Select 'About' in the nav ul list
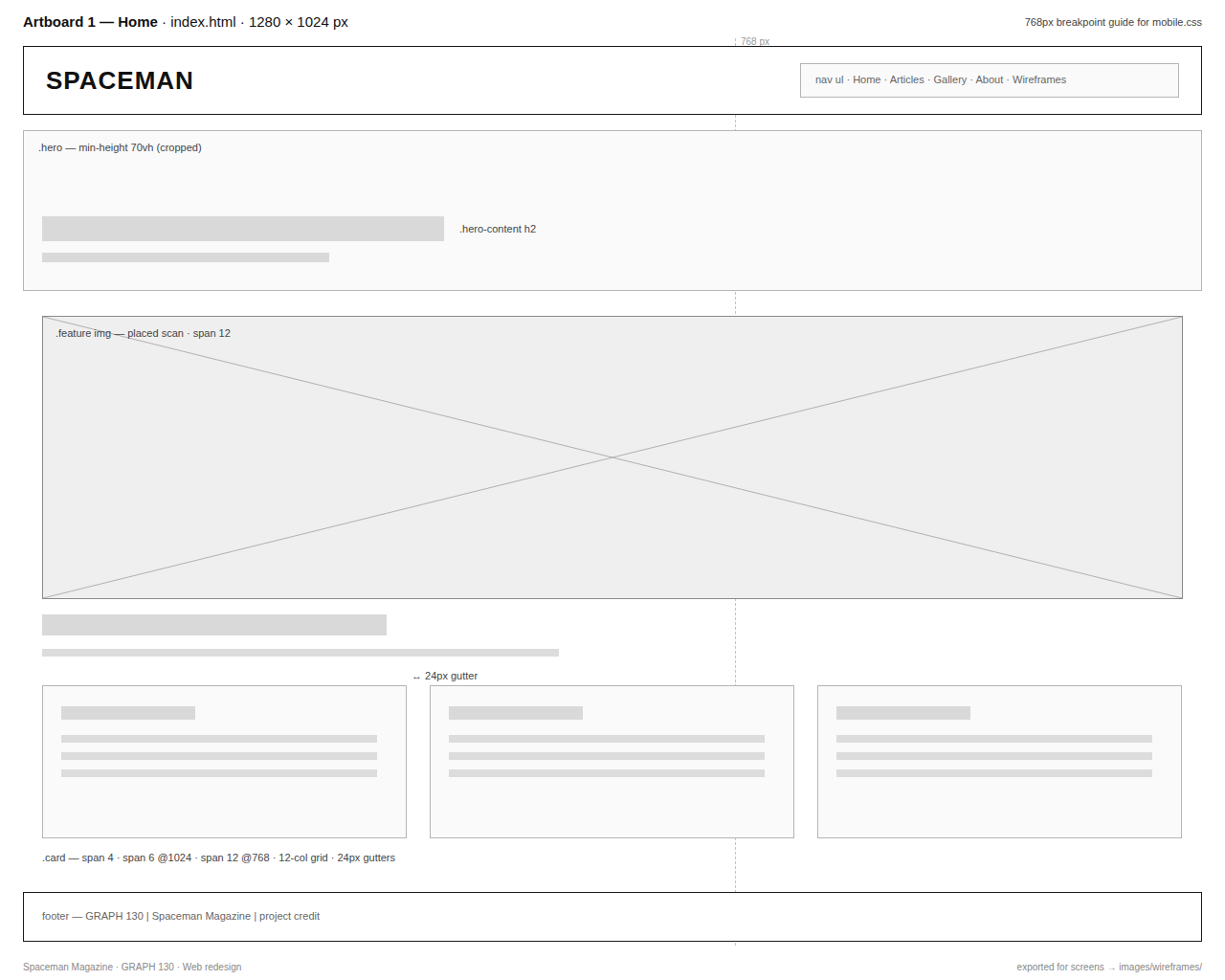This screenshot has height=980, width=1225. click(990, 79)
